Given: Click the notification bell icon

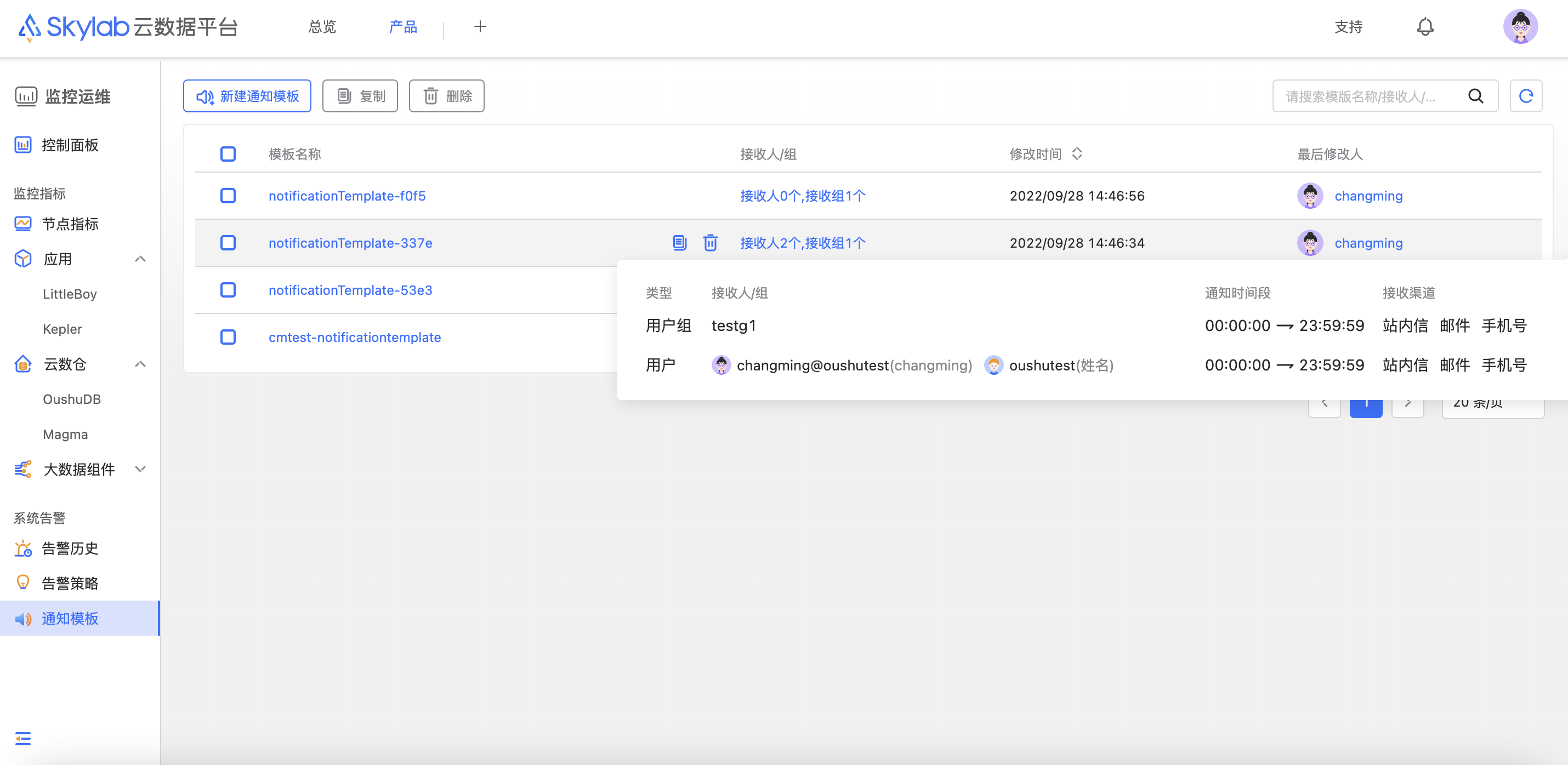Looking at the screenshot, I should tap(1424, 27).
